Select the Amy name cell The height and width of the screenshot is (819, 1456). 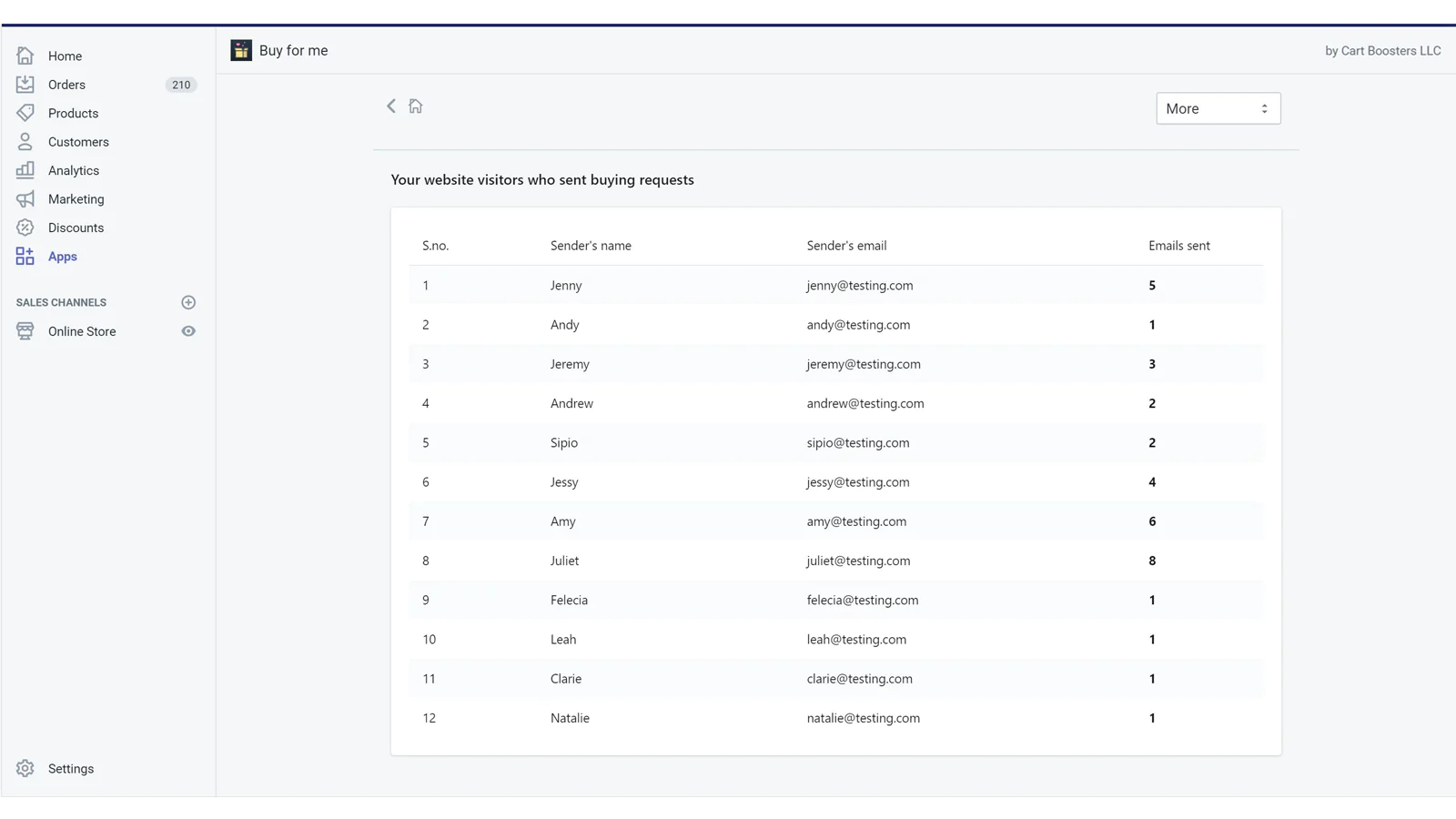[563, 521]
